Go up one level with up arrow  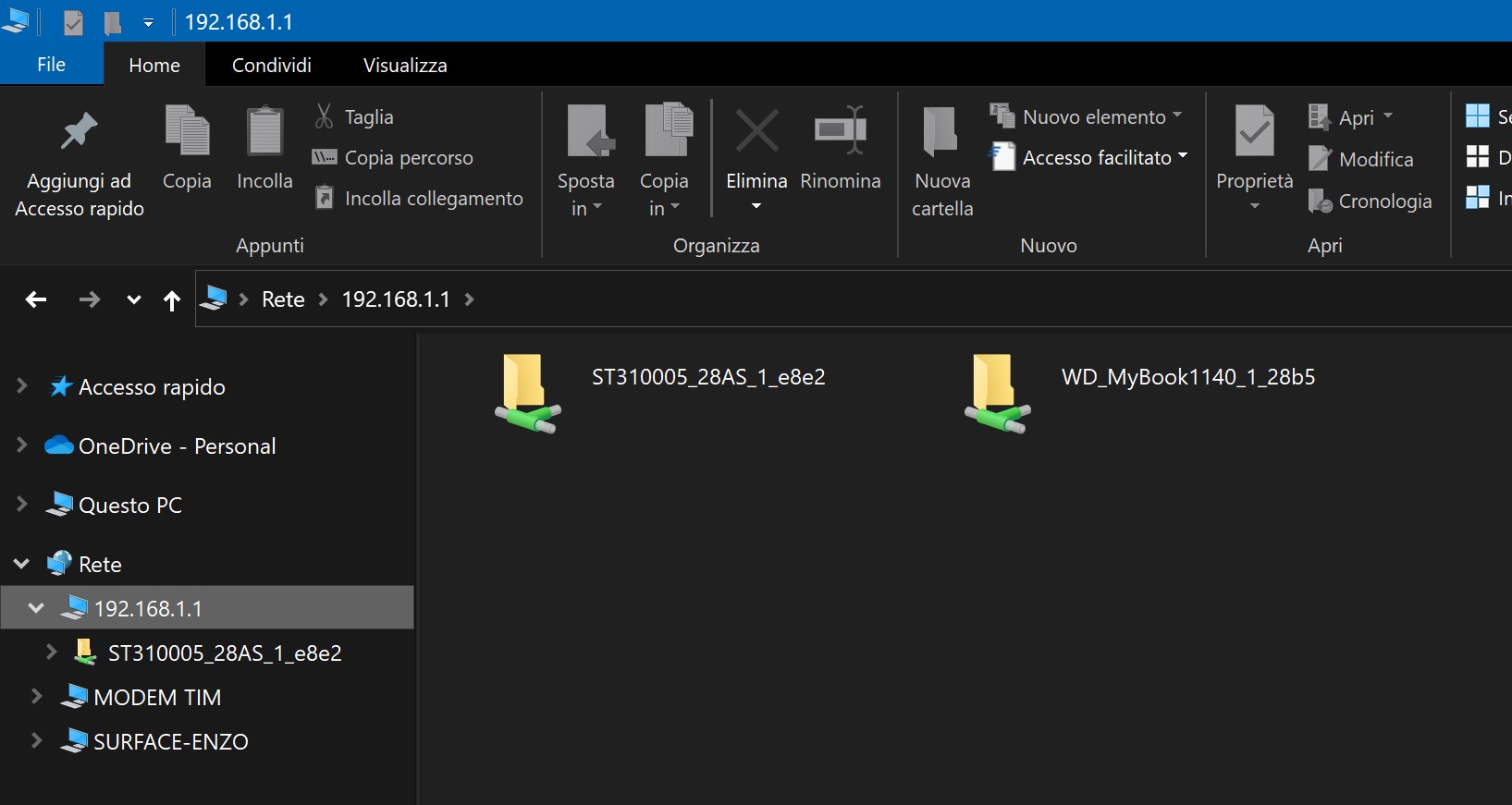tap(171, 299)
